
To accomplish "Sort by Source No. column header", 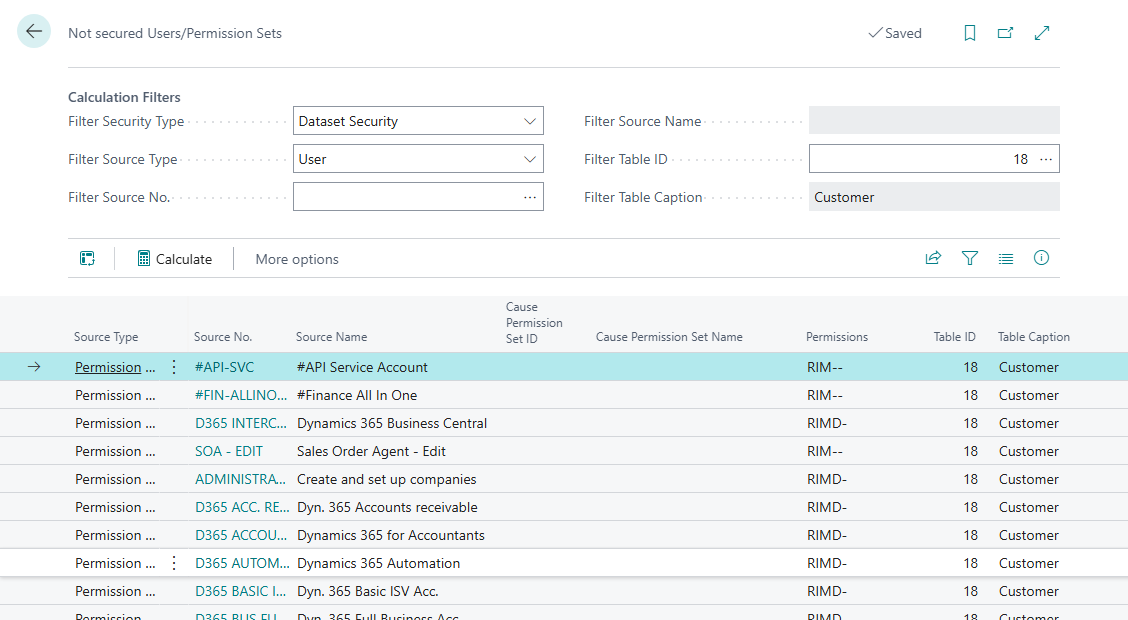I will tap(223, 337).
